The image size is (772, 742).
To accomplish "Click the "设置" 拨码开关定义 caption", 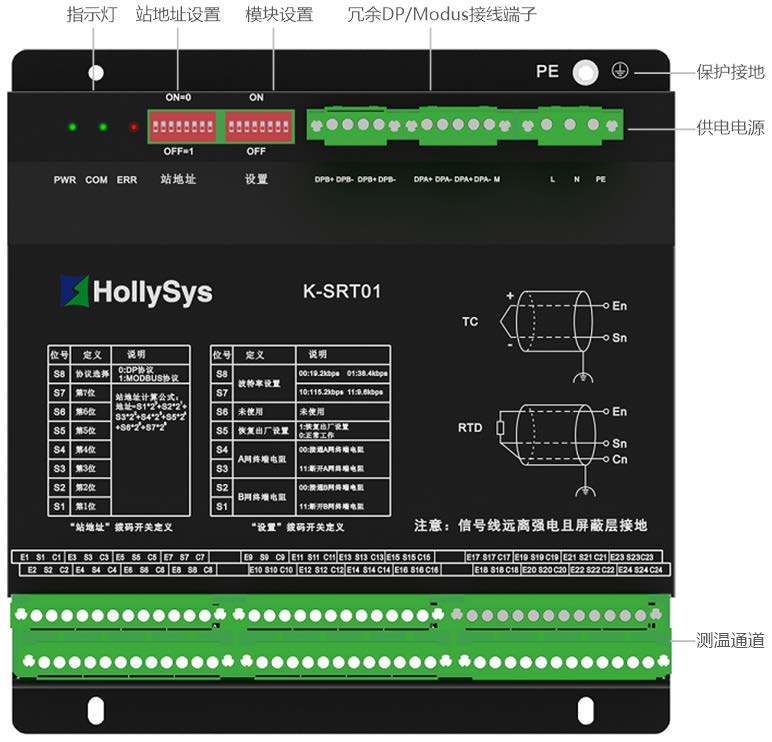I will tap(297, 527).
